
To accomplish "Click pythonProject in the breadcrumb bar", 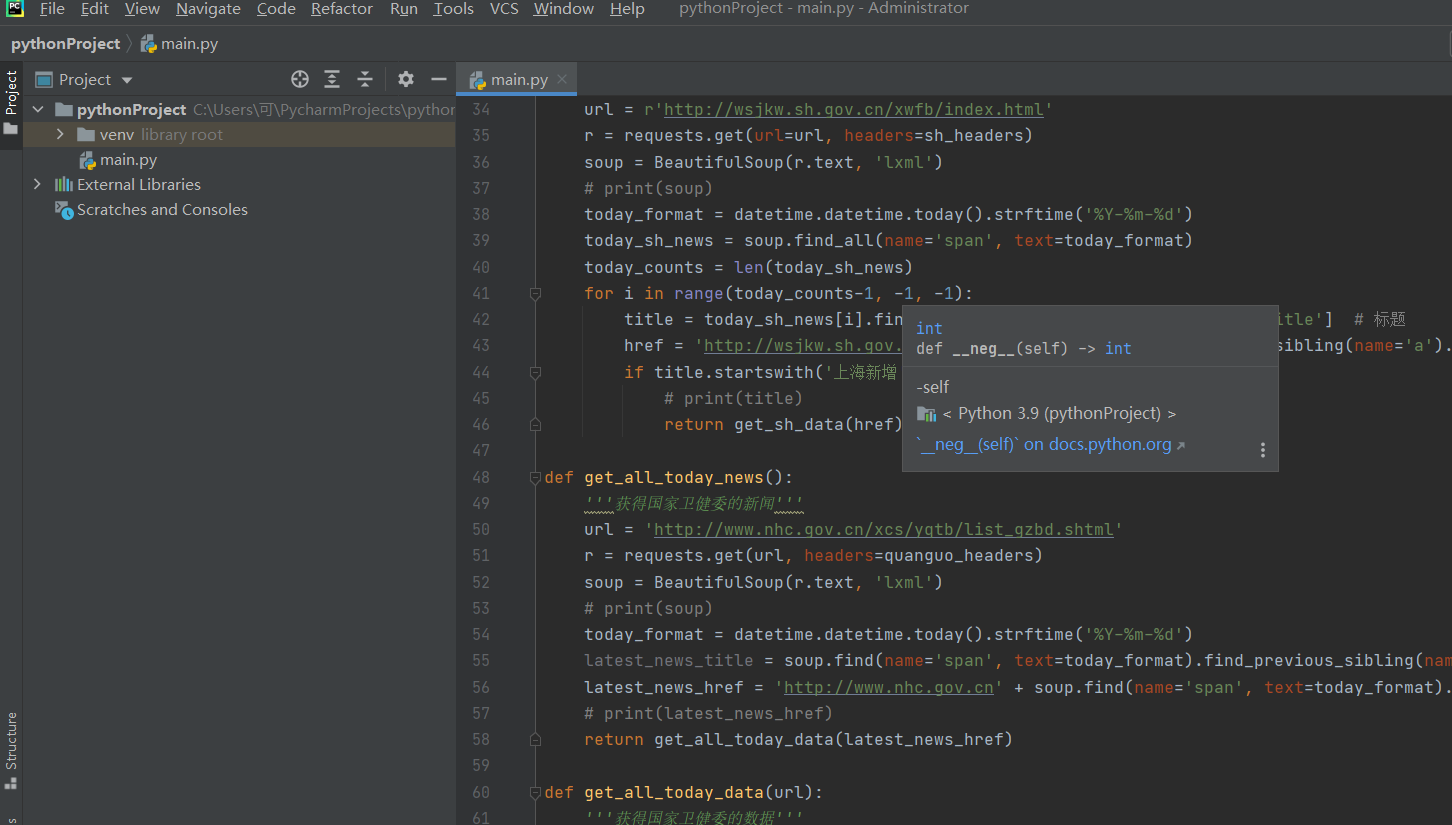I will tap(65, 43).
